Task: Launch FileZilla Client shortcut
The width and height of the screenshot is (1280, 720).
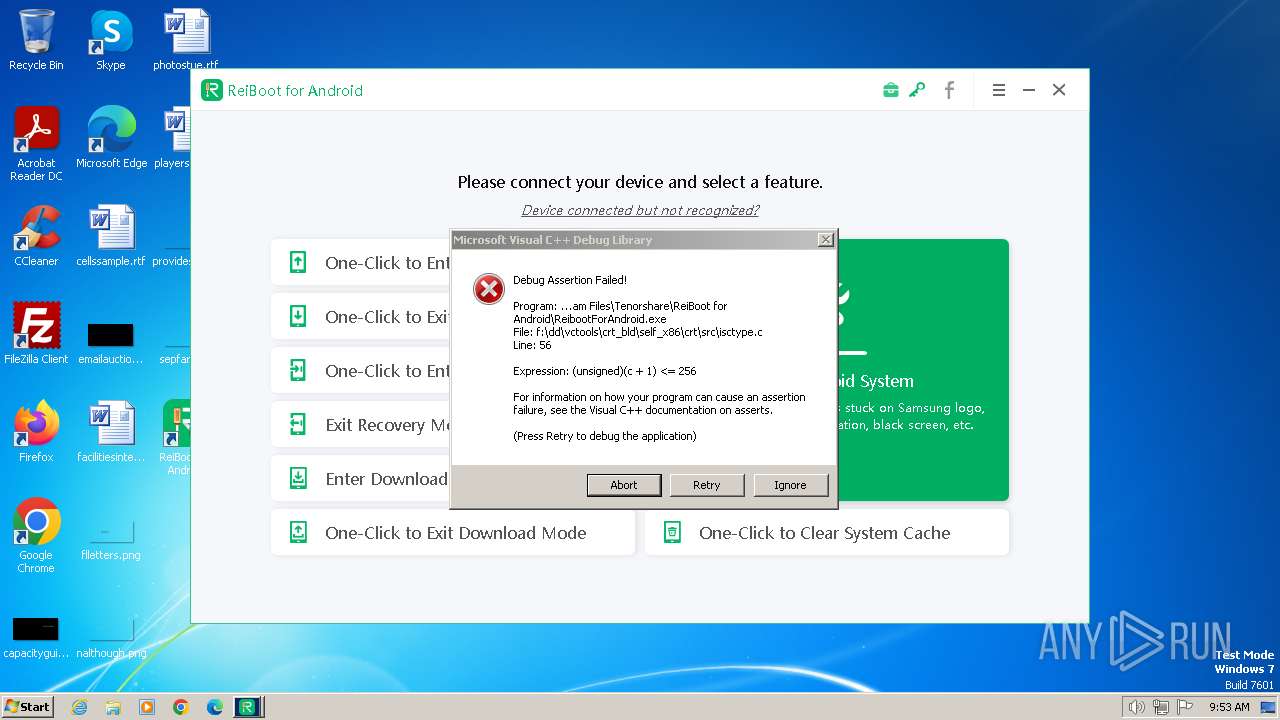Action: coord(36,333)
